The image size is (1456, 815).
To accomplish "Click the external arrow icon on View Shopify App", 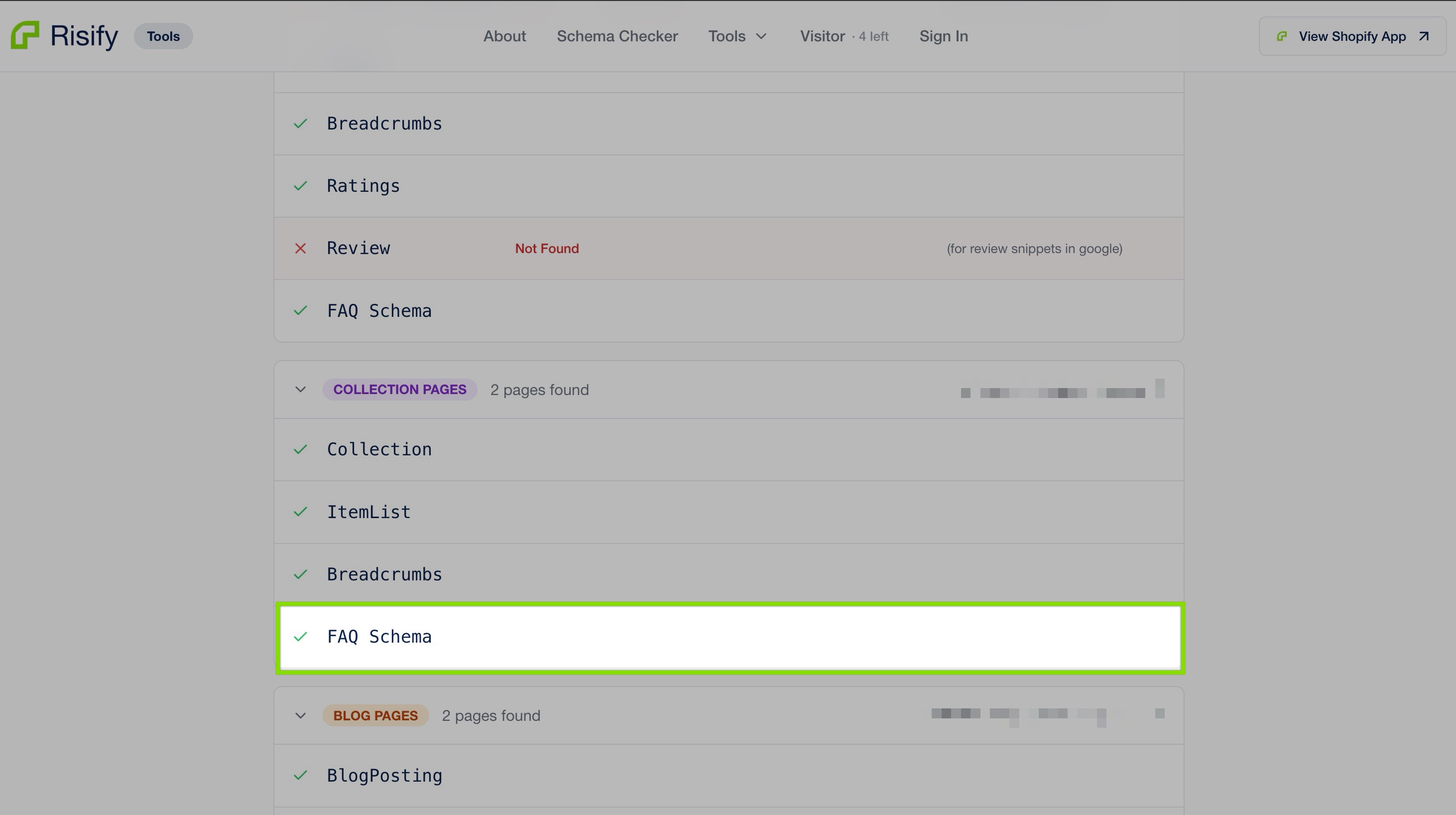I will (1424, 36).
